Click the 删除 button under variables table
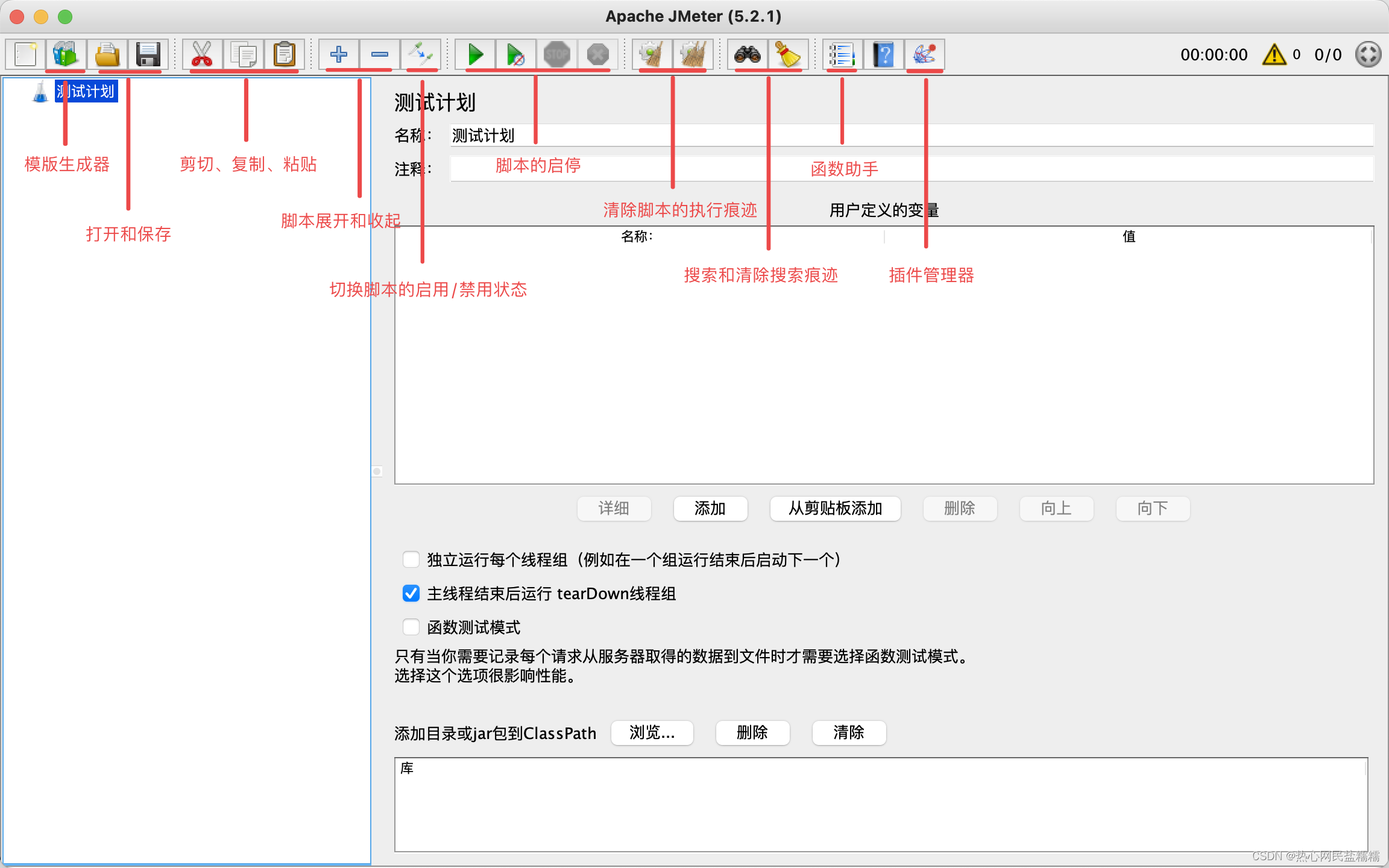Screen dimensions: 1389x868 point(960,508)
